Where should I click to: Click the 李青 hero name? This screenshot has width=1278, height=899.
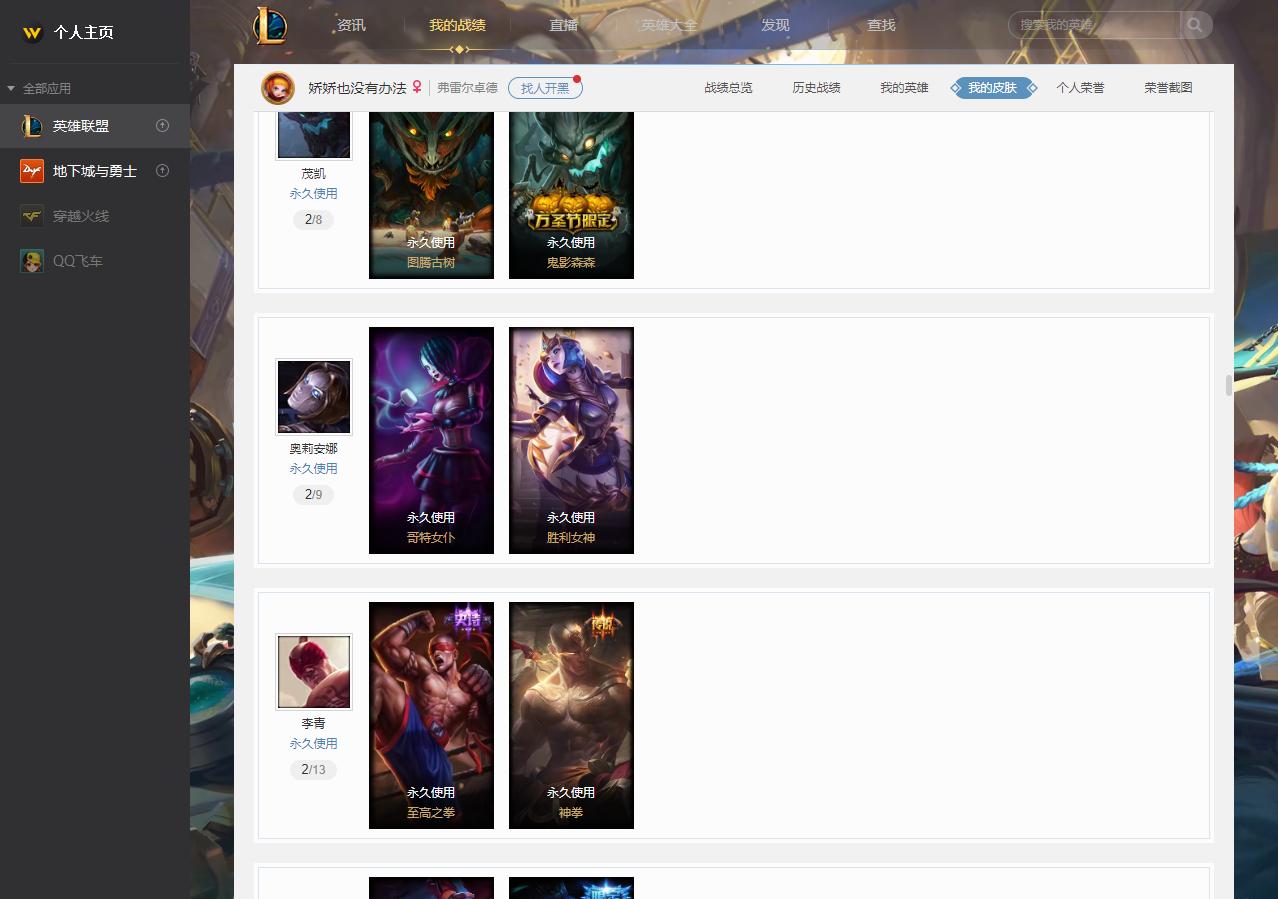click(x=314, y=724)
